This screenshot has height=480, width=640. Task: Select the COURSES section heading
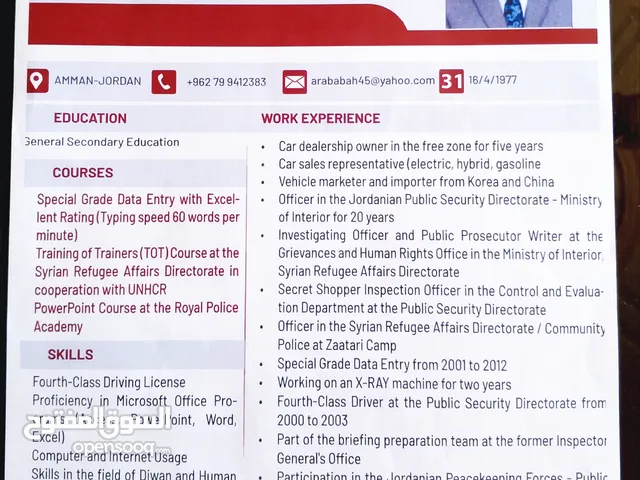pyautogui.click(x=83, y=172)
